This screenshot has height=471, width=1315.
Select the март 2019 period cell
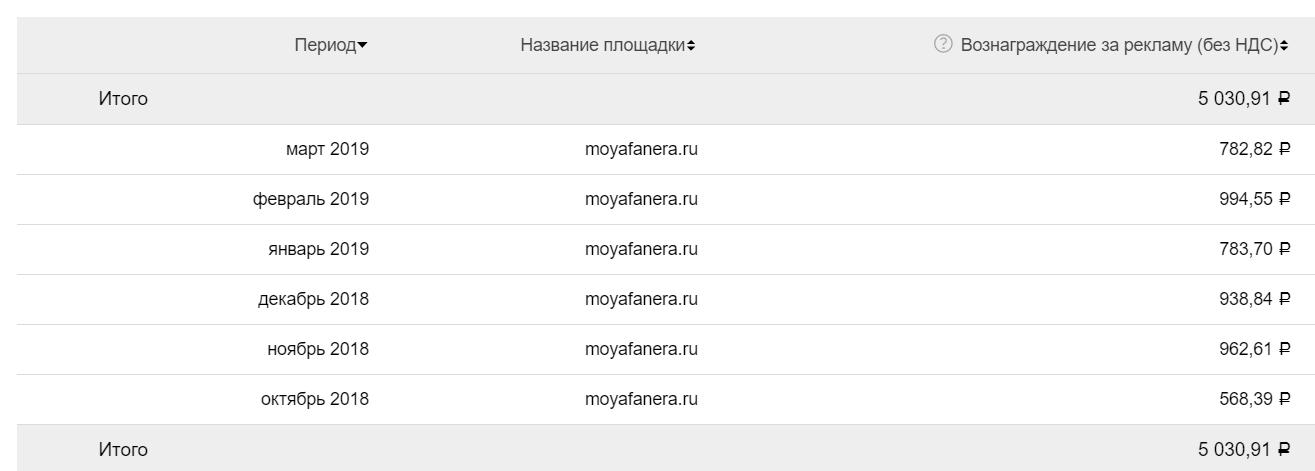coord(327,149)
